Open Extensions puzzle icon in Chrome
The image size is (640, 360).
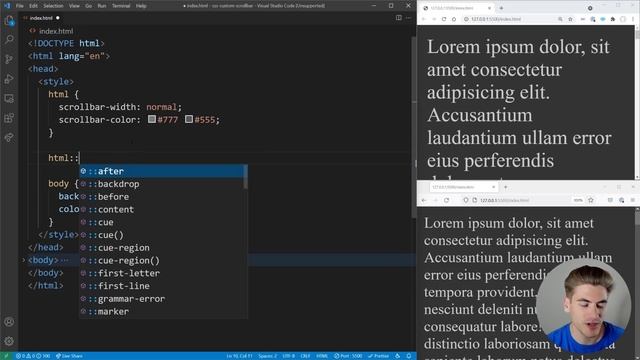pos(613,19)
